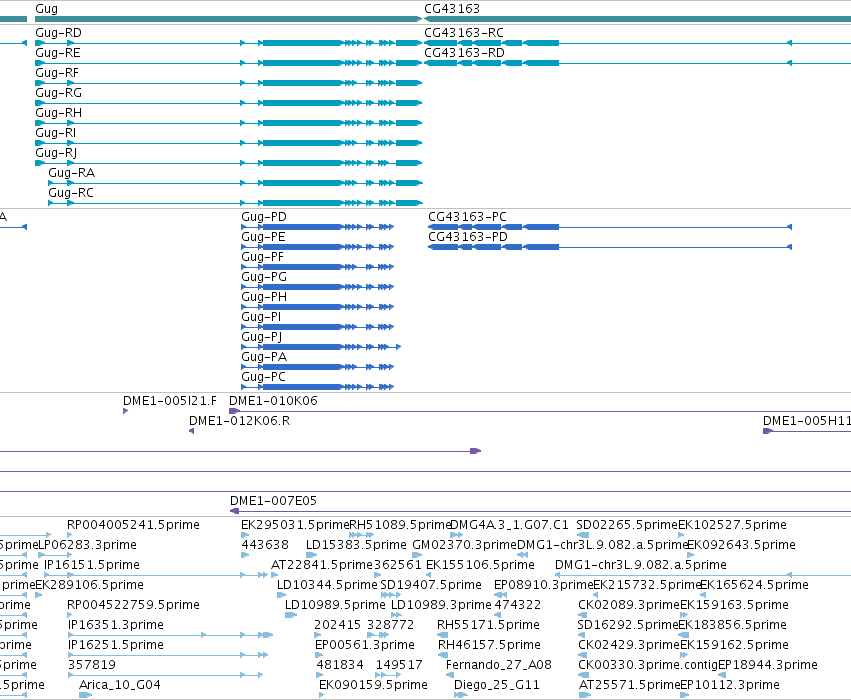Viewport: 851px width, 700px height.
Task: Open the Gug-PC protein label
Action: (263, 378)
